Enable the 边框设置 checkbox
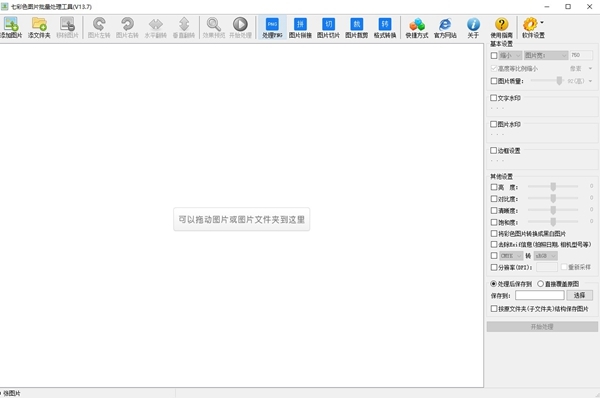 494,151
